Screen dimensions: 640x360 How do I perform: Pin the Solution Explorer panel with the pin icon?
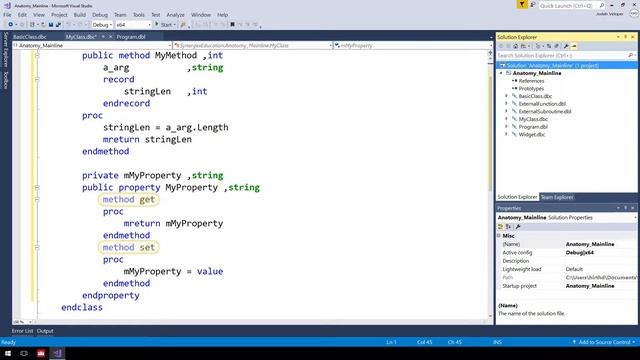click(625, 37)
